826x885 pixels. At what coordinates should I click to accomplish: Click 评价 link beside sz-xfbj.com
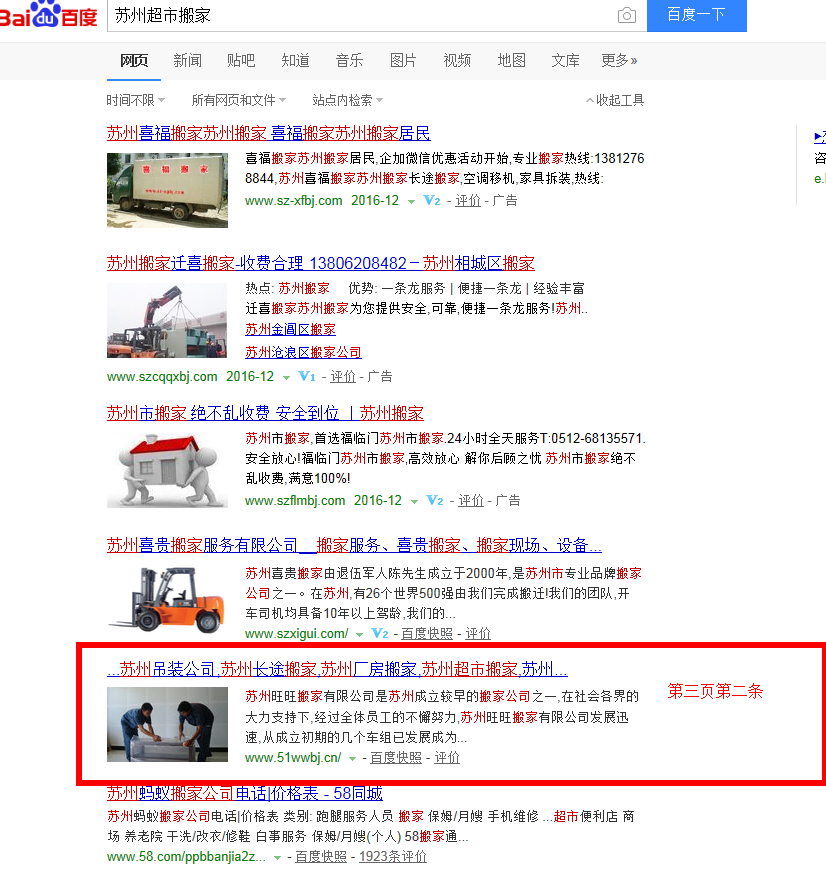click(468, 201)
